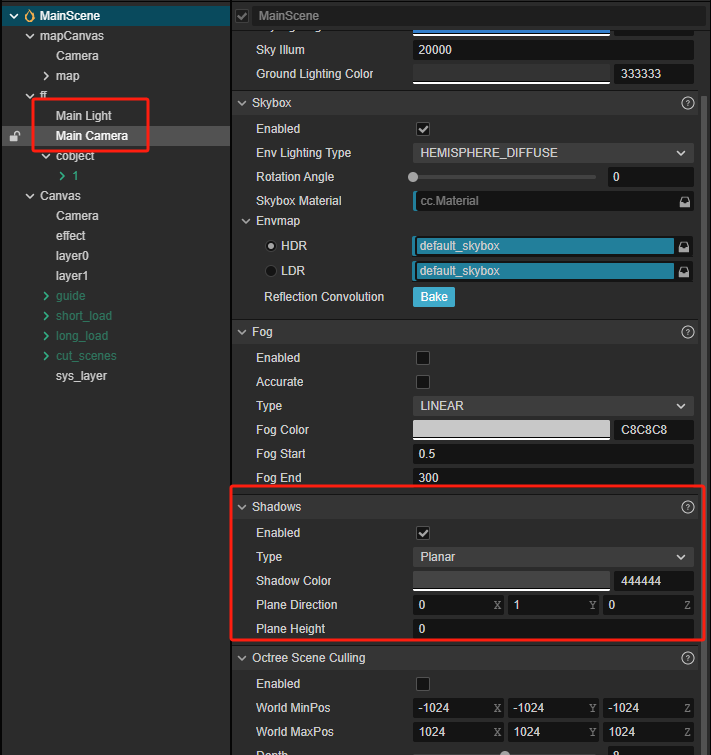
Task: Select the layer1 node
Action: click(72, 276)
